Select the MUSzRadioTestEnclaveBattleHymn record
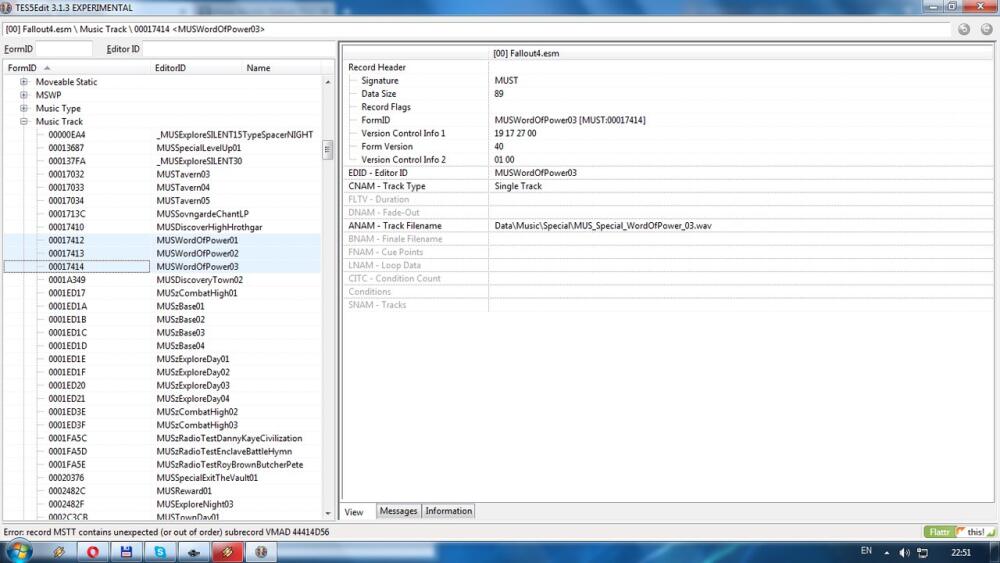Image resolution: width=1000 pixels, height=563 pixels. 224,451
